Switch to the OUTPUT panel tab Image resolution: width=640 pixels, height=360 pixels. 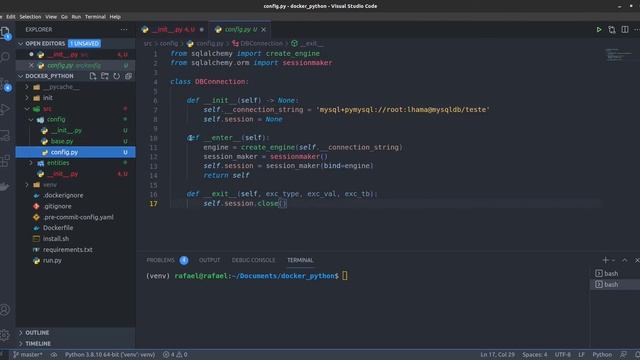pyautogui.click(x=209, y=260)
